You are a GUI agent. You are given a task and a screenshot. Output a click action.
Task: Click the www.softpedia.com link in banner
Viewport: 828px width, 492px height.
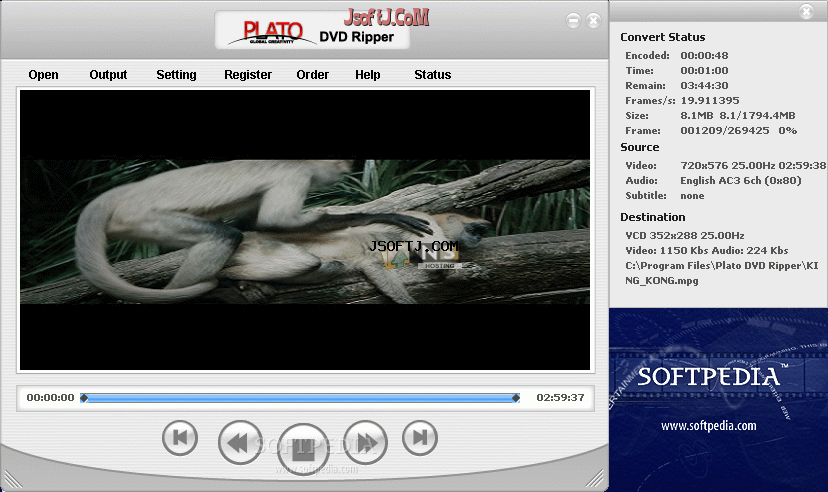(709, 425)
